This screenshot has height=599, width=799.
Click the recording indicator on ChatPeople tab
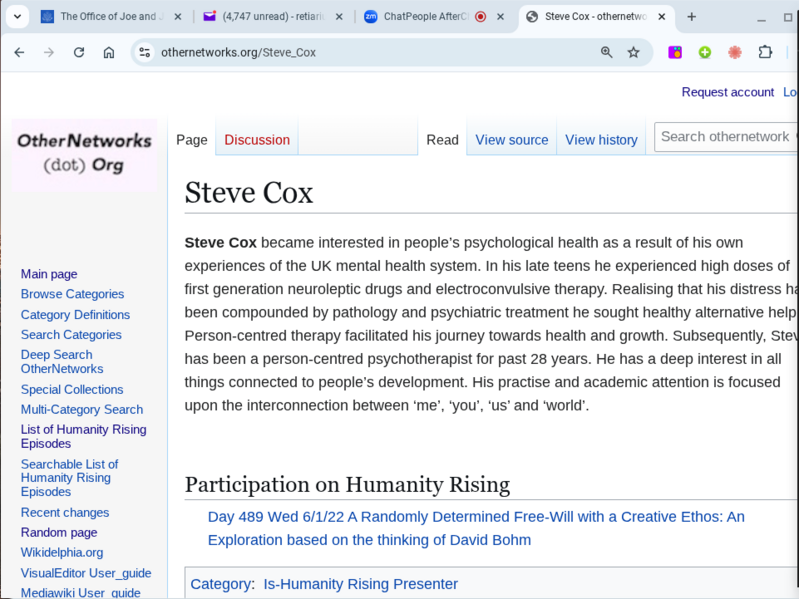[481, 17]
